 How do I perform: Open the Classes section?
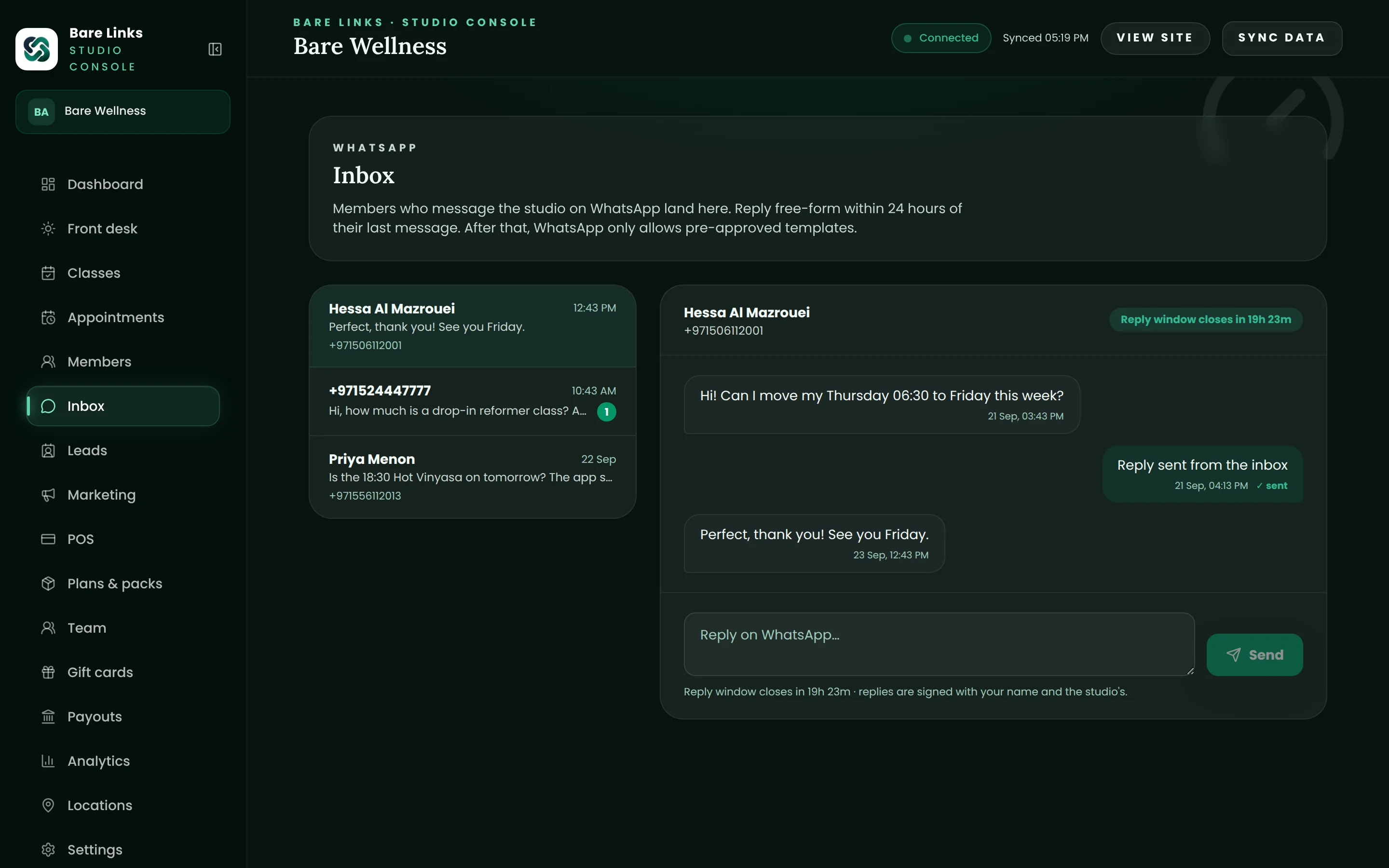[x=123, y=273]
